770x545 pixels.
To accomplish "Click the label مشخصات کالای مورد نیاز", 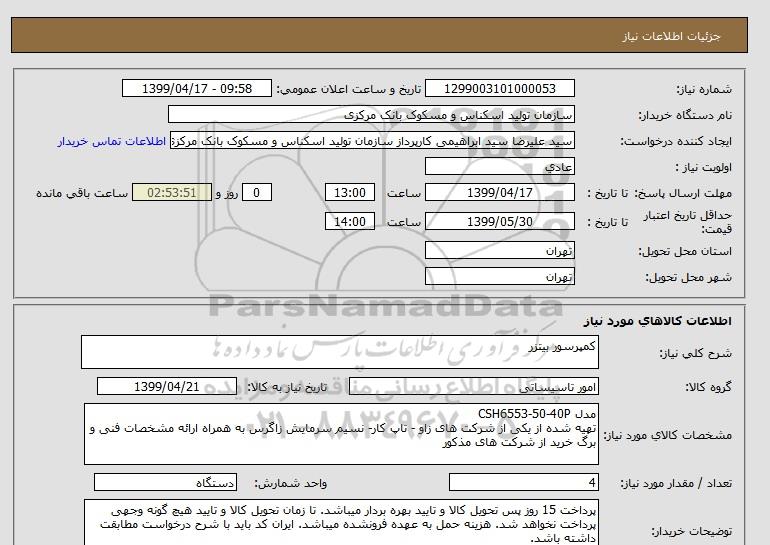I will coord(667,435).
